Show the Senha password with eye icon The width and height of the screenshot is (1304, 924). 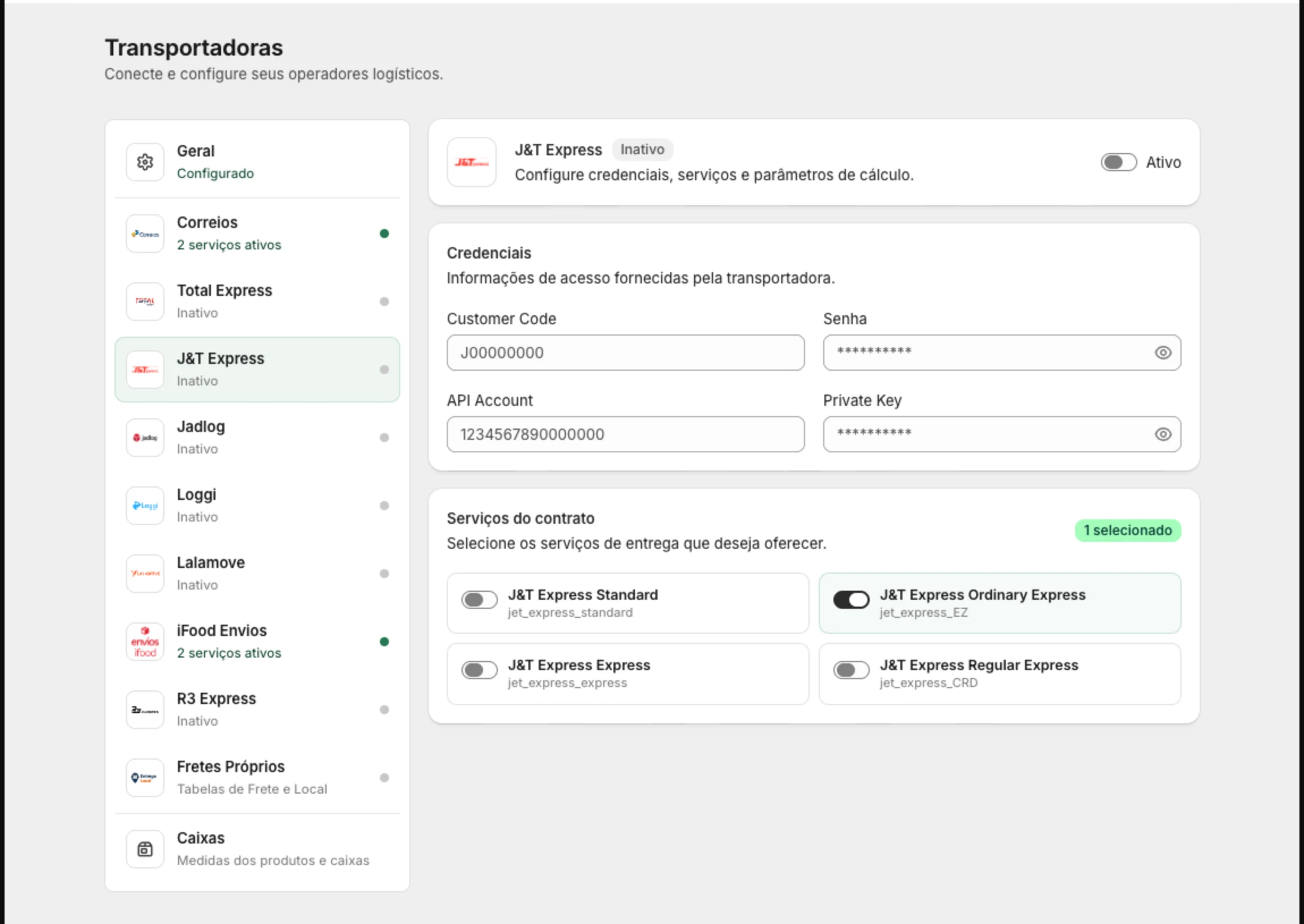[x=1163, y=353]
